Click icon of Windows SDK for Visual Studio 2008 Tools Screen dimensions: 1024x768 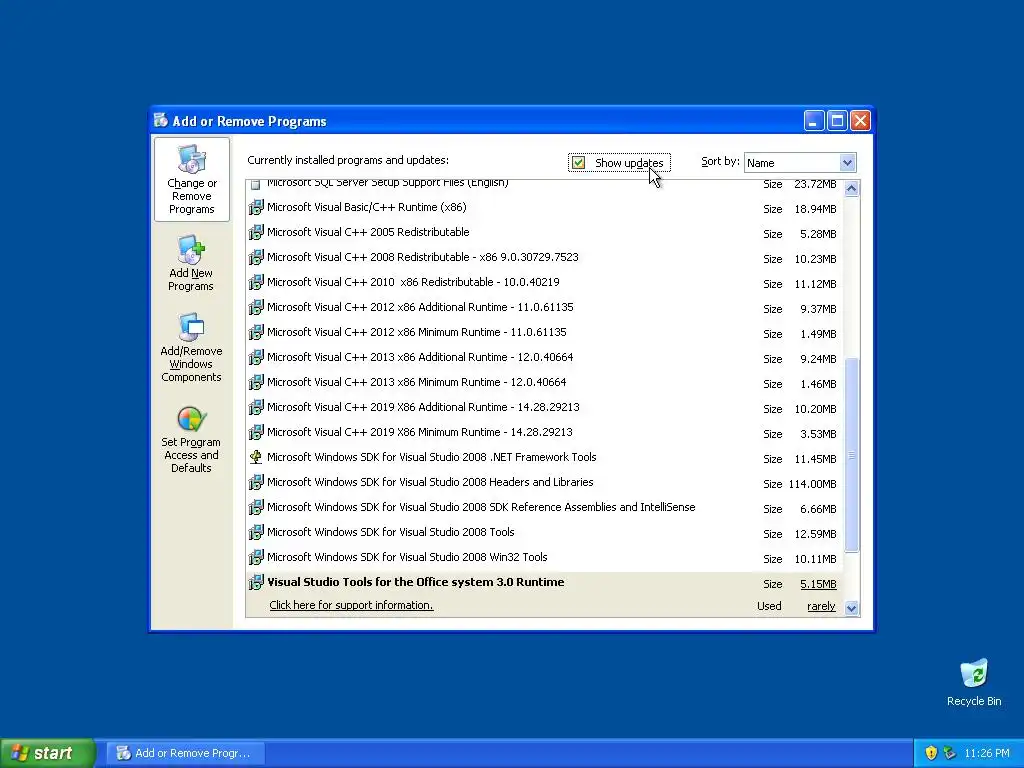pos(256,532)
